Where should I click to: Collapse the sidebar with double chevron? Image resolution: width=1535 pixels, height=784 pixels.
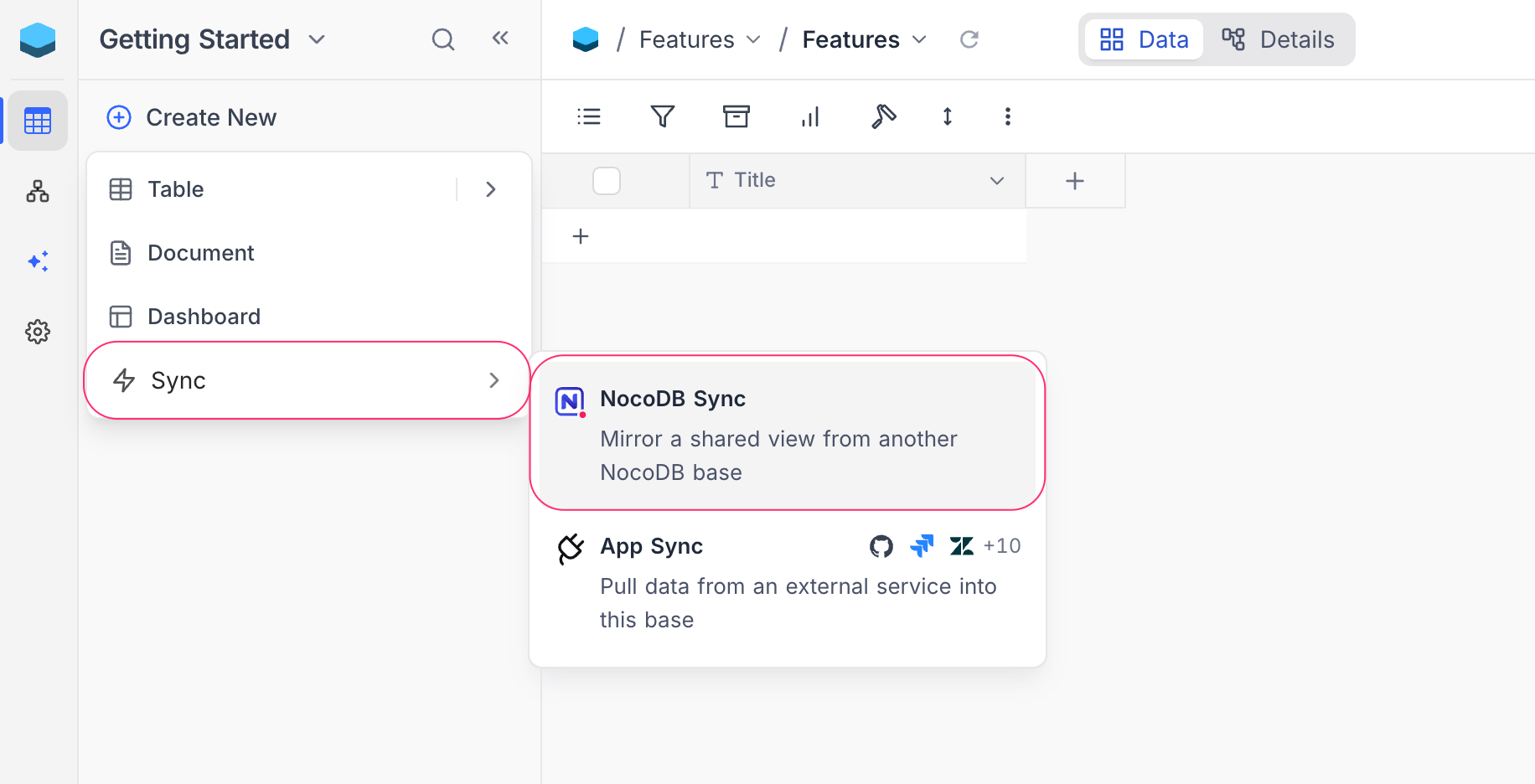[500, 38]
